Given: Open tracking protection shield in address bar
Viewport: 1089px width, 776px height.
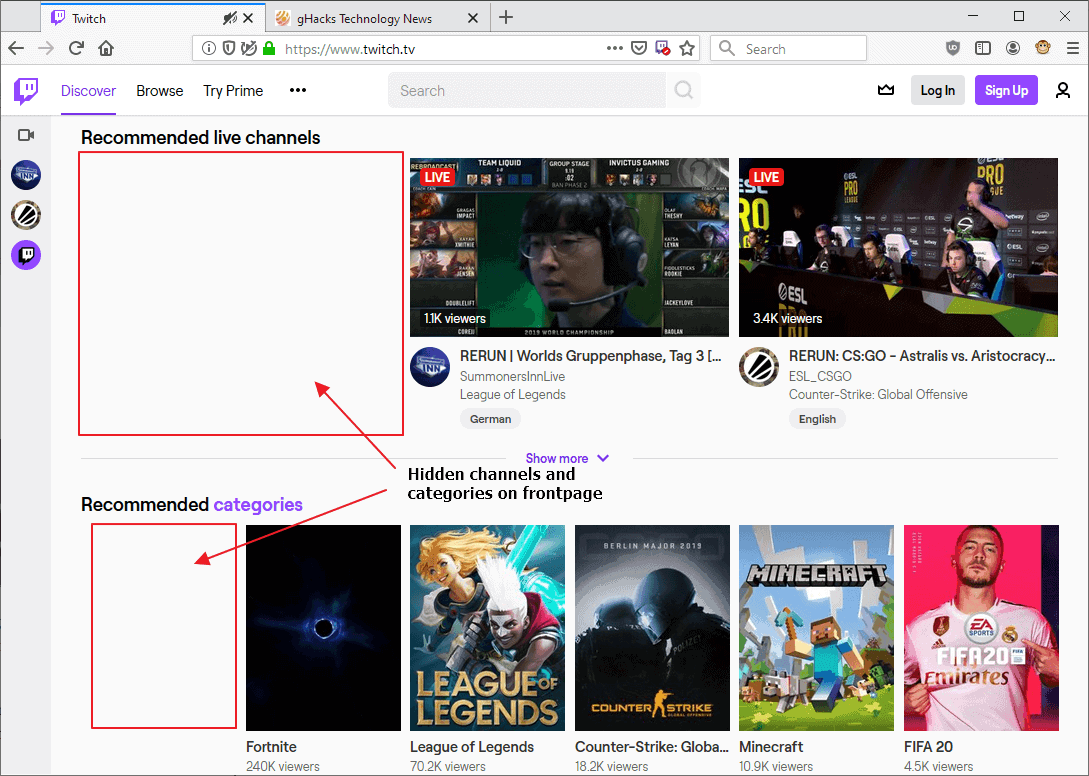Looking at the screenshot, I should [228, 49].
